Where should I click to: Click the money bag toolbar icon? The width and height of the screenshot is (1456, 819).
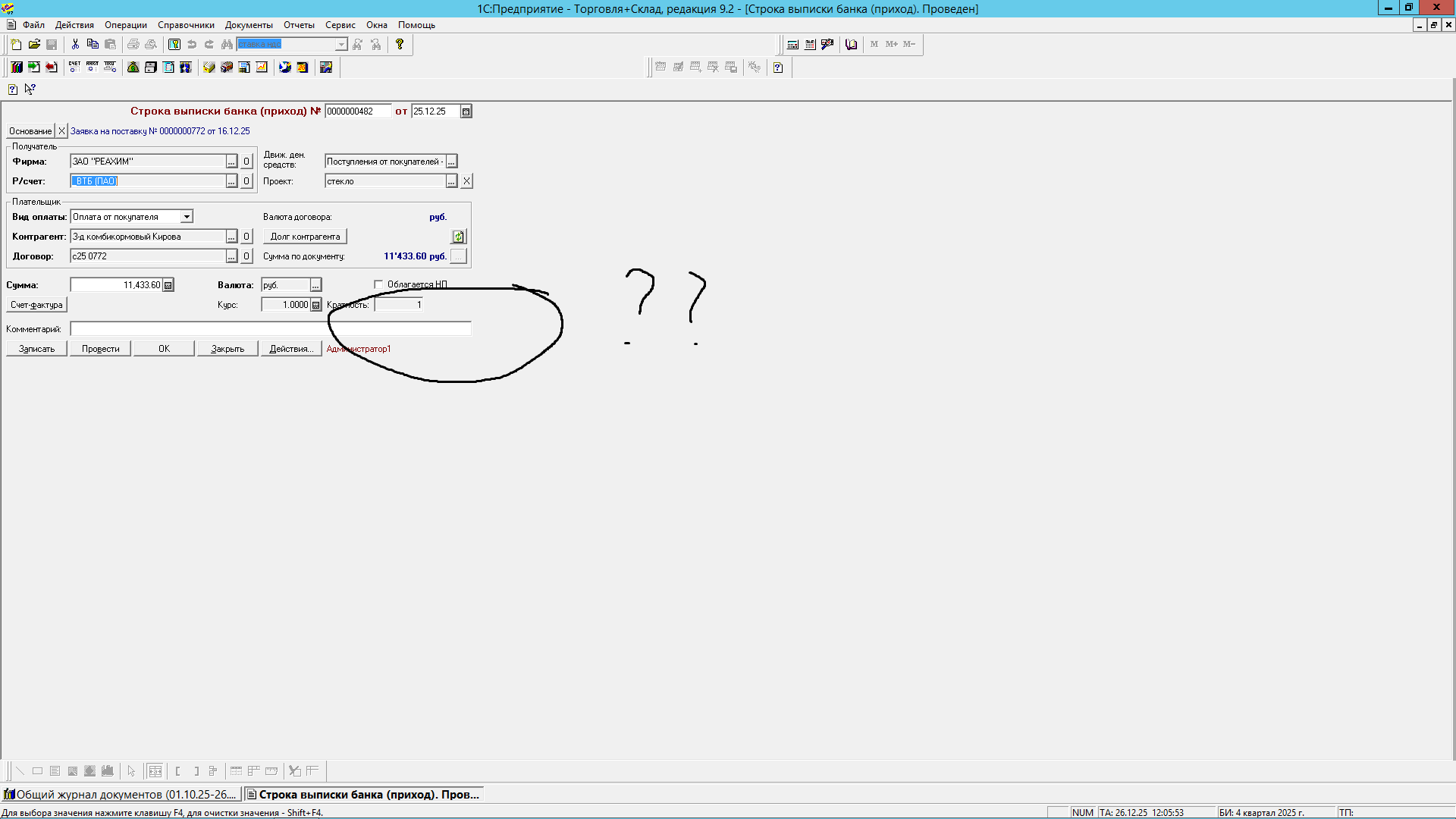coord(133,67)
